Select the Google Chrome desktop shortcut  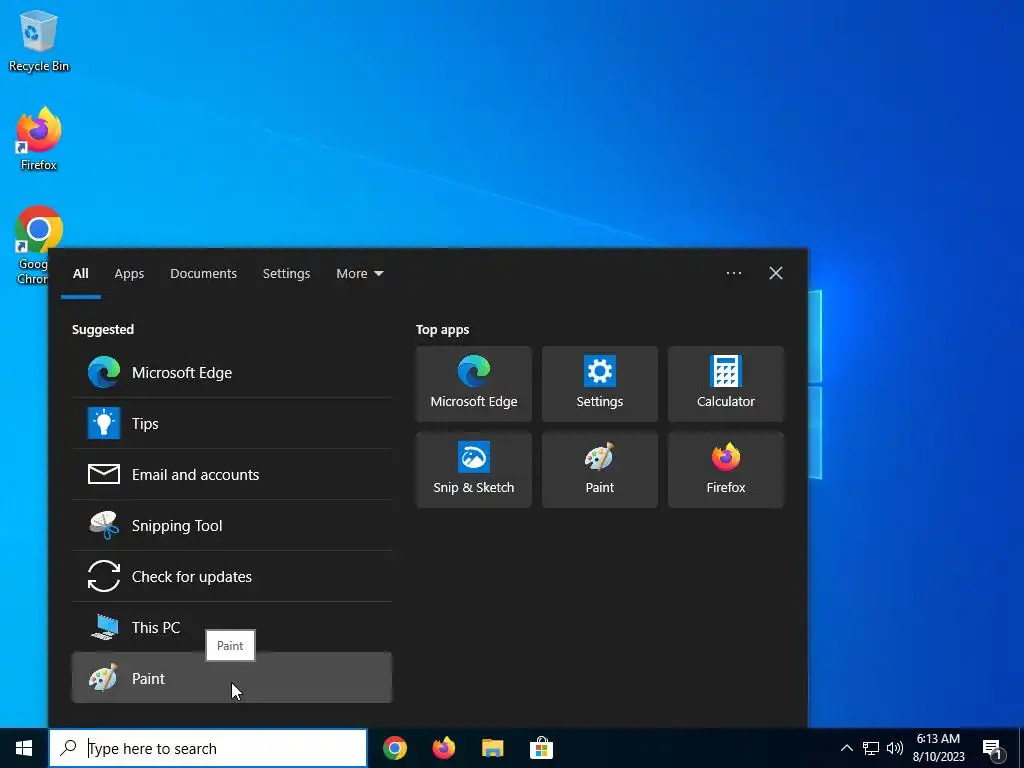[x=39, y=246]
